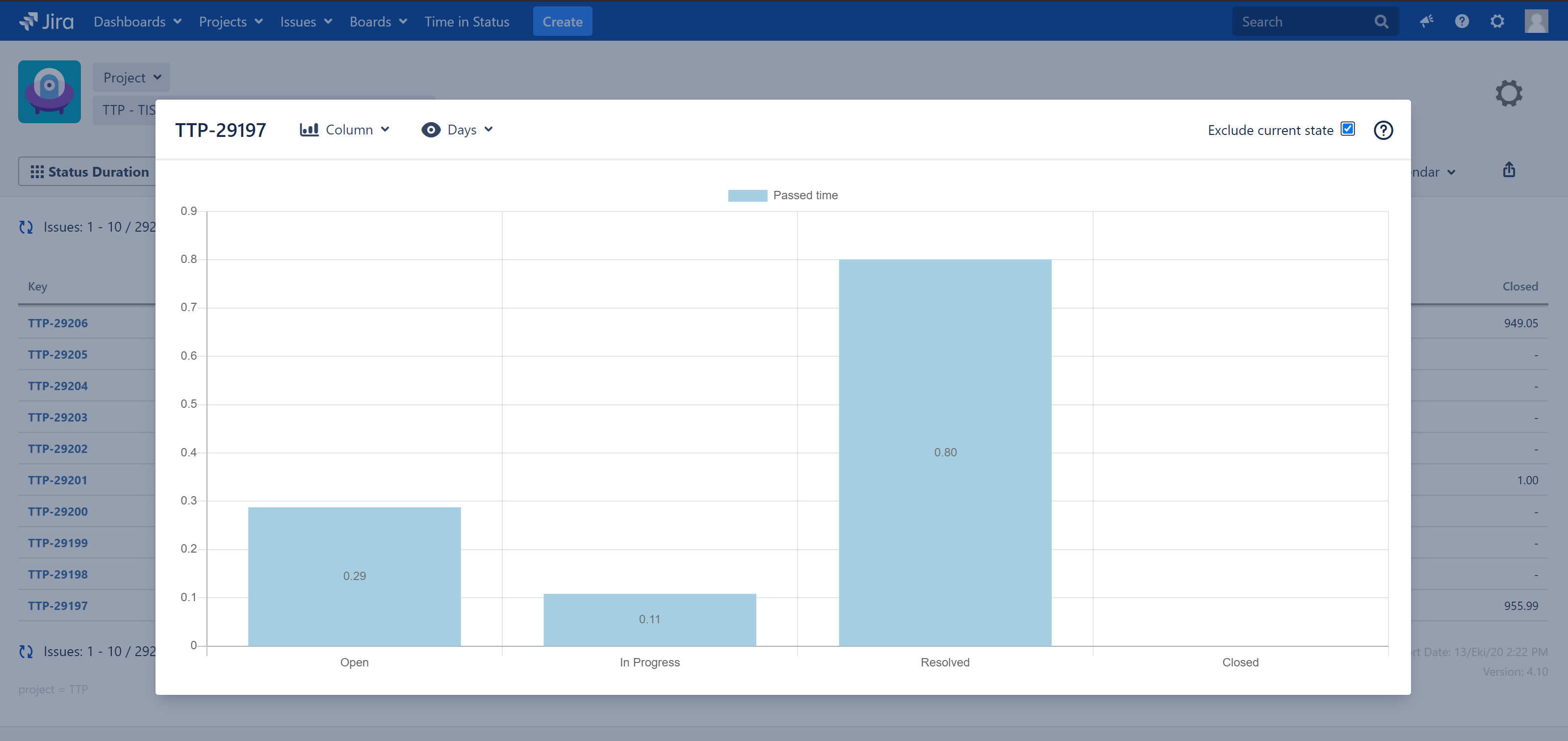The height and width of the screenshot is (741, 1568).
Task: Click the export share icon
Action: pyautogui.click(x=1508, y=170)
